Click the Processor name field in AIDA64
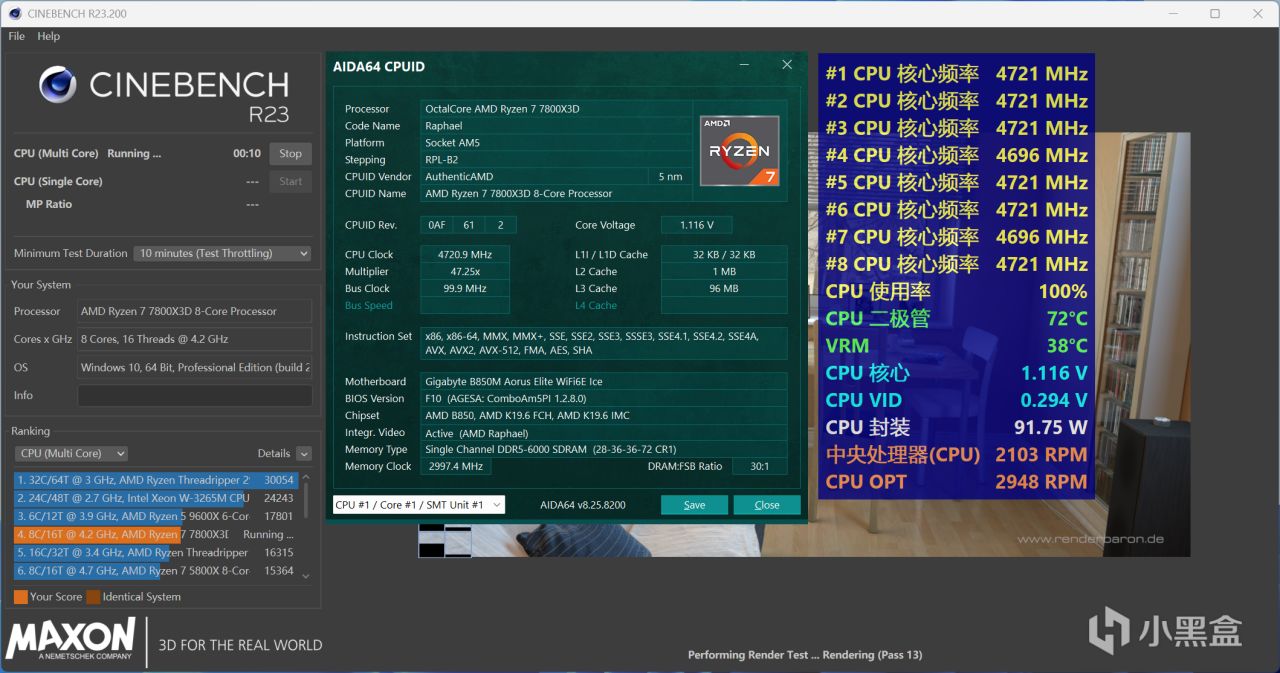 [555, 109]
